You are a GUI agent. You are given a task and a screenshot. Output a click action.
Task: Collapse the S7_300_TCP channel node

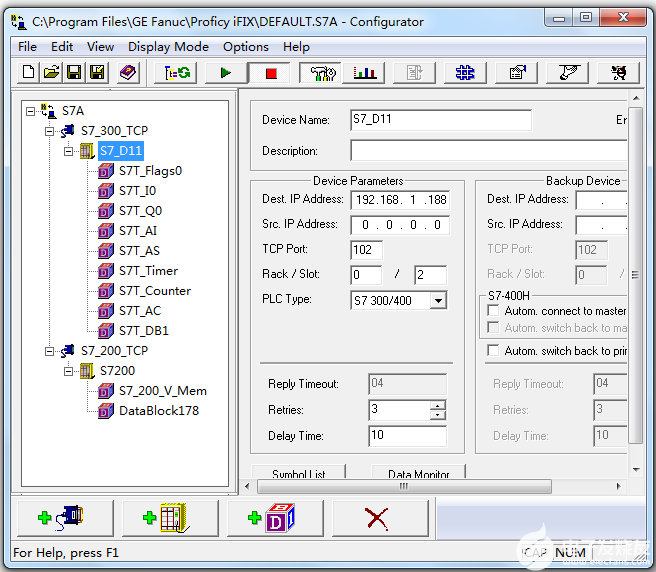click(x=49, y=131)
